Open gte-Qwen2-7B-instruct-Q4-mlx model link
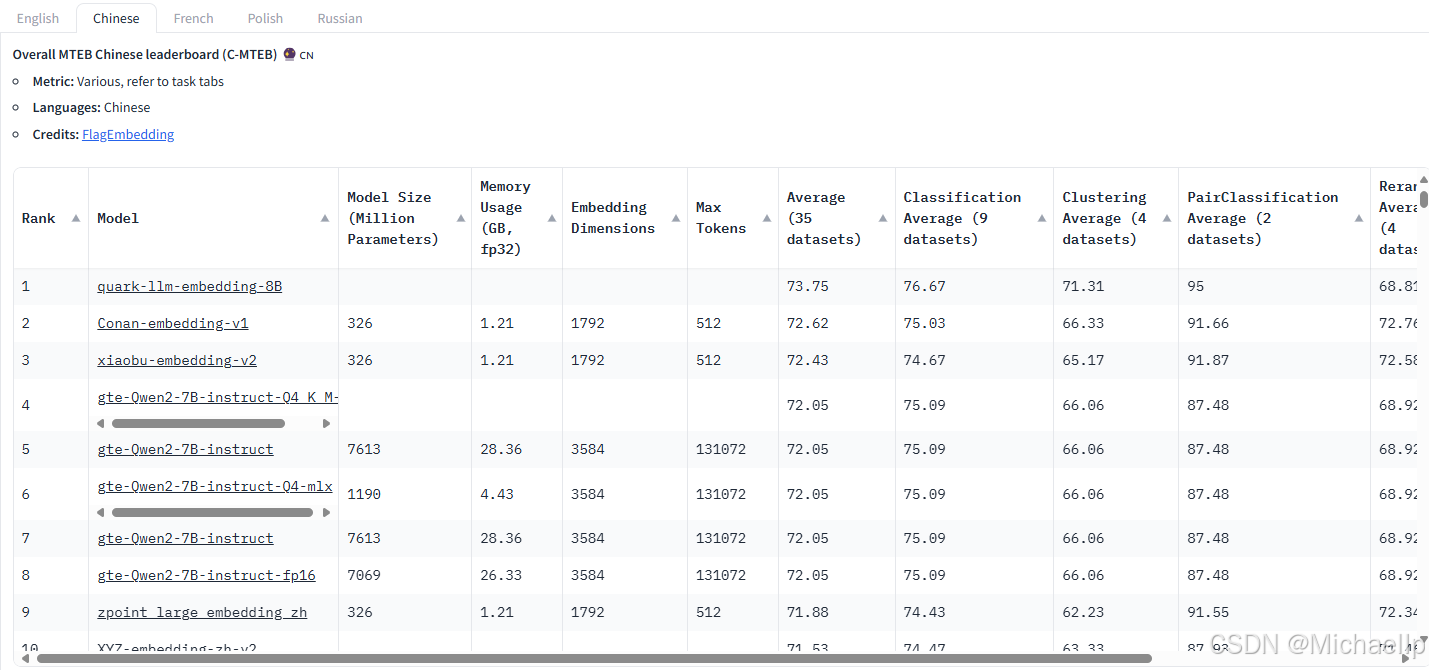1429x670 pixels. tap(215, 486)
